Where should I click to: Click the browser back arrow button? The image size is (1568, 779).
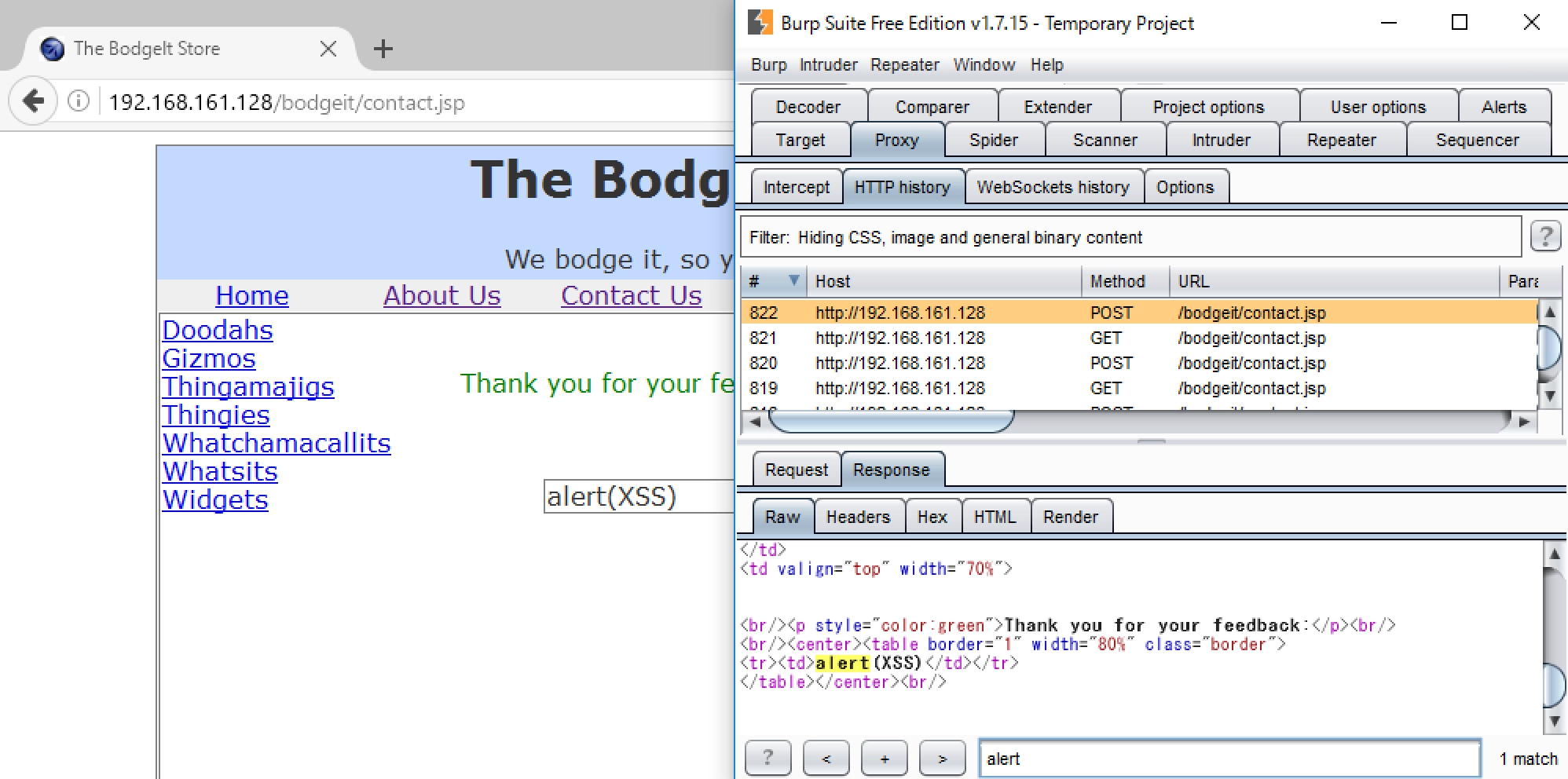[33, 101]
